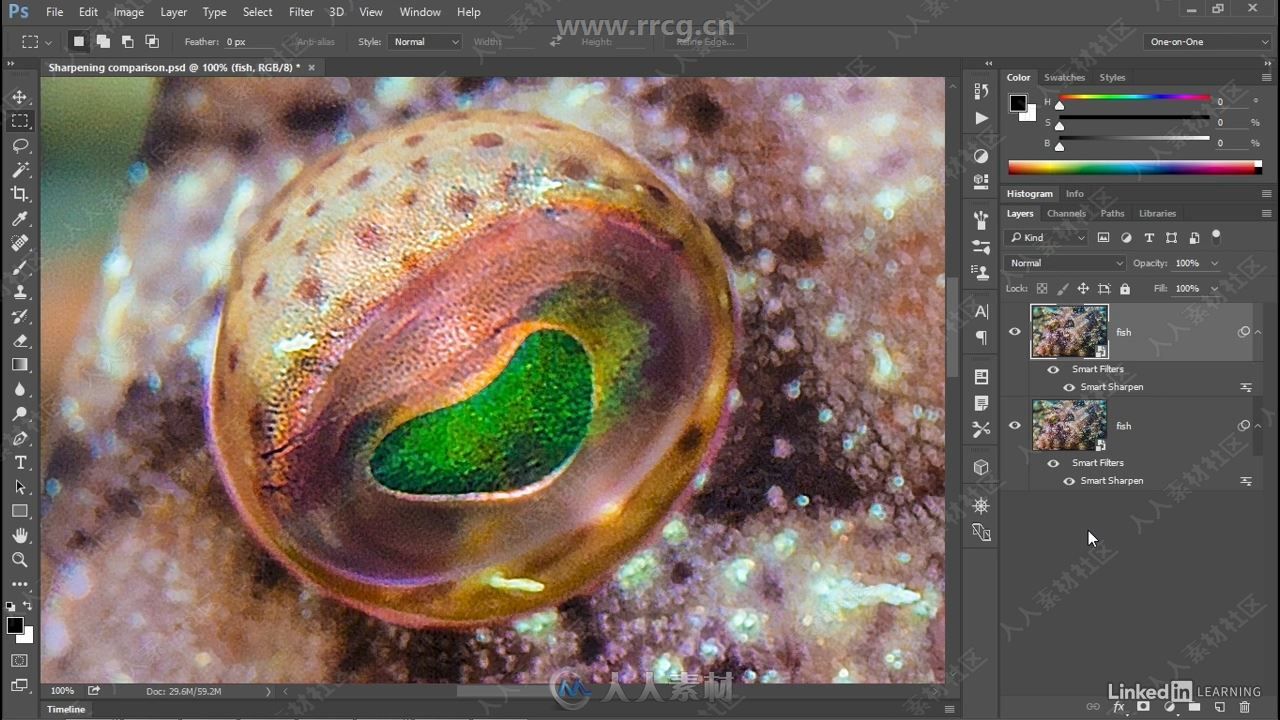Select the Brush tool
This screenshot has width=1280, height=720.
20,268
